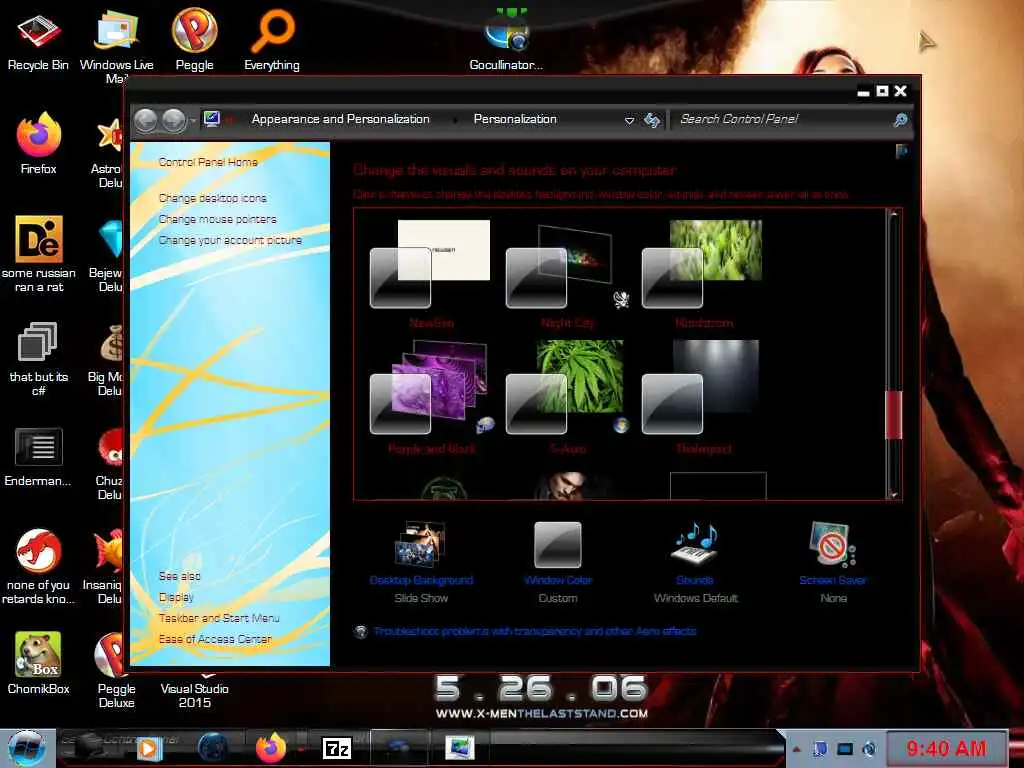The height and width of the screenshot is (768, 1024).
Task: Click the Control Panel address bar icon
Action: 212,119
